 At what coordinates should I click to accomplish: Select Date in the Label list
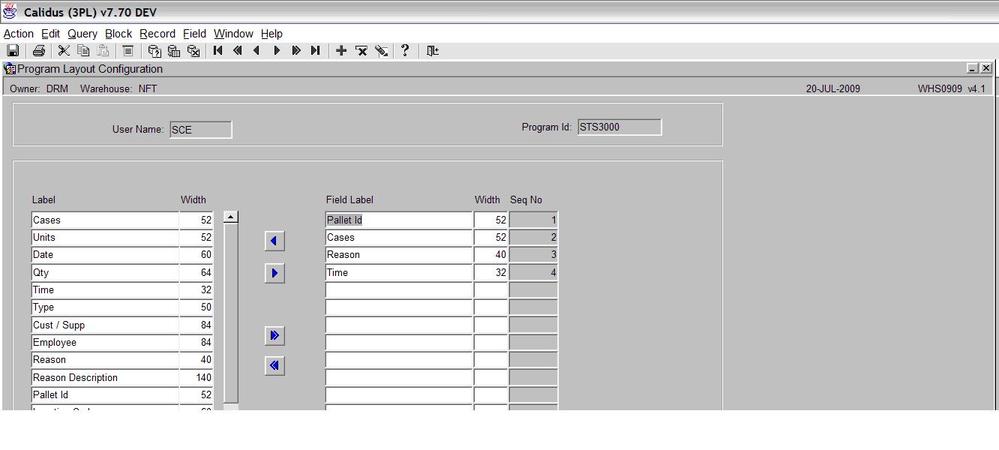(x=105, y=255)
